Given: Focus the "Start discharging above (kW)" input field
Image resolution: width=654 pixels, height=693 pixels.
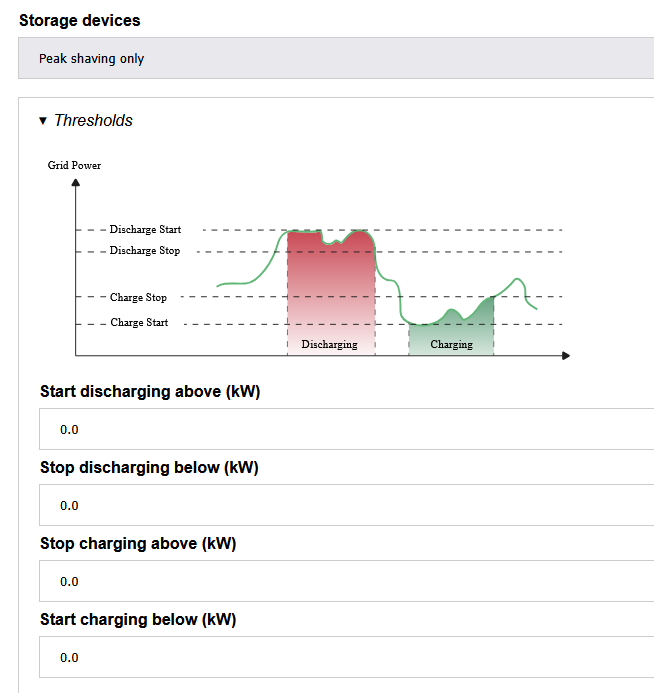Looking at the screenshot, I should coord(346,430).
